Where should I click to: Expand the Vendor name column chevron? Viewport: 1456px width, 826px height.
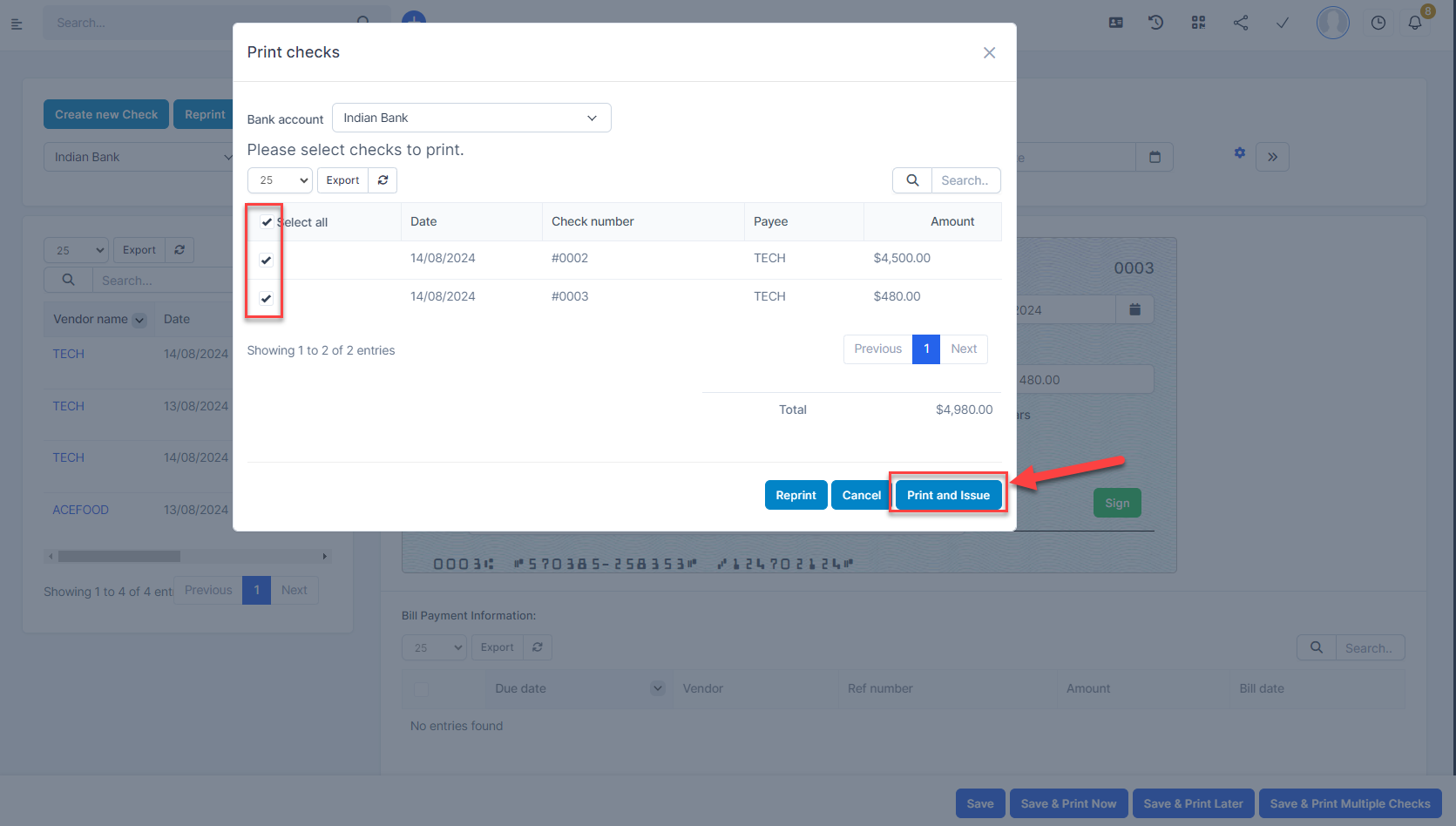[139, 320]
